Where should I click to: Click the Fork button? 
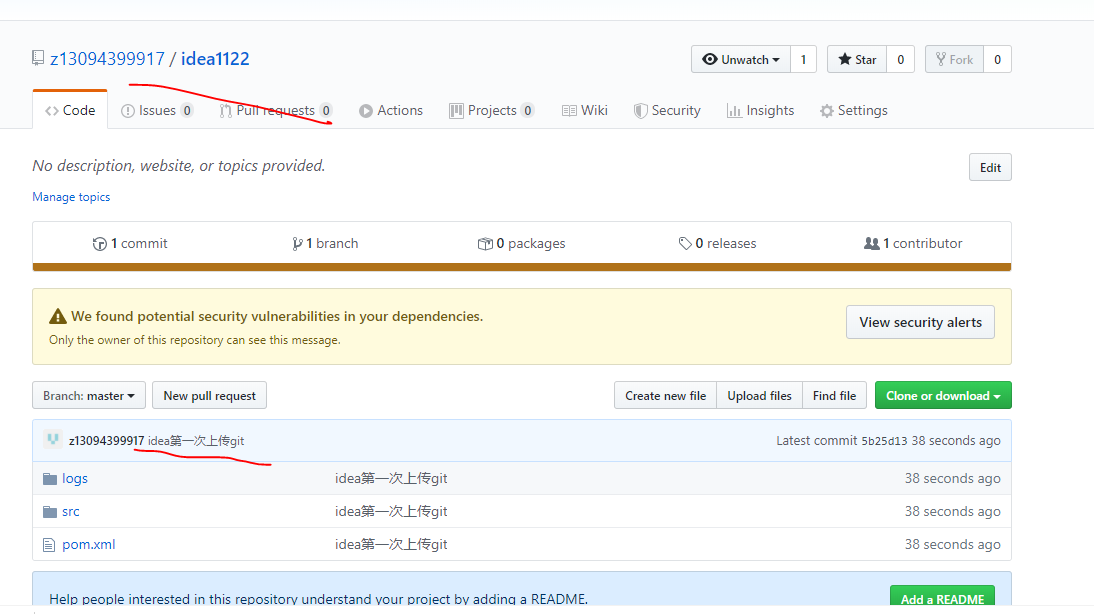954,59
